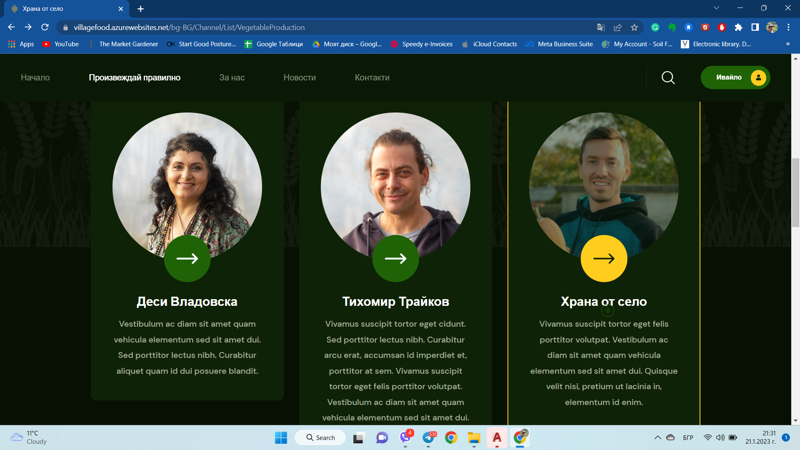Open the Chrome Extensions puzzle icon

738,27
